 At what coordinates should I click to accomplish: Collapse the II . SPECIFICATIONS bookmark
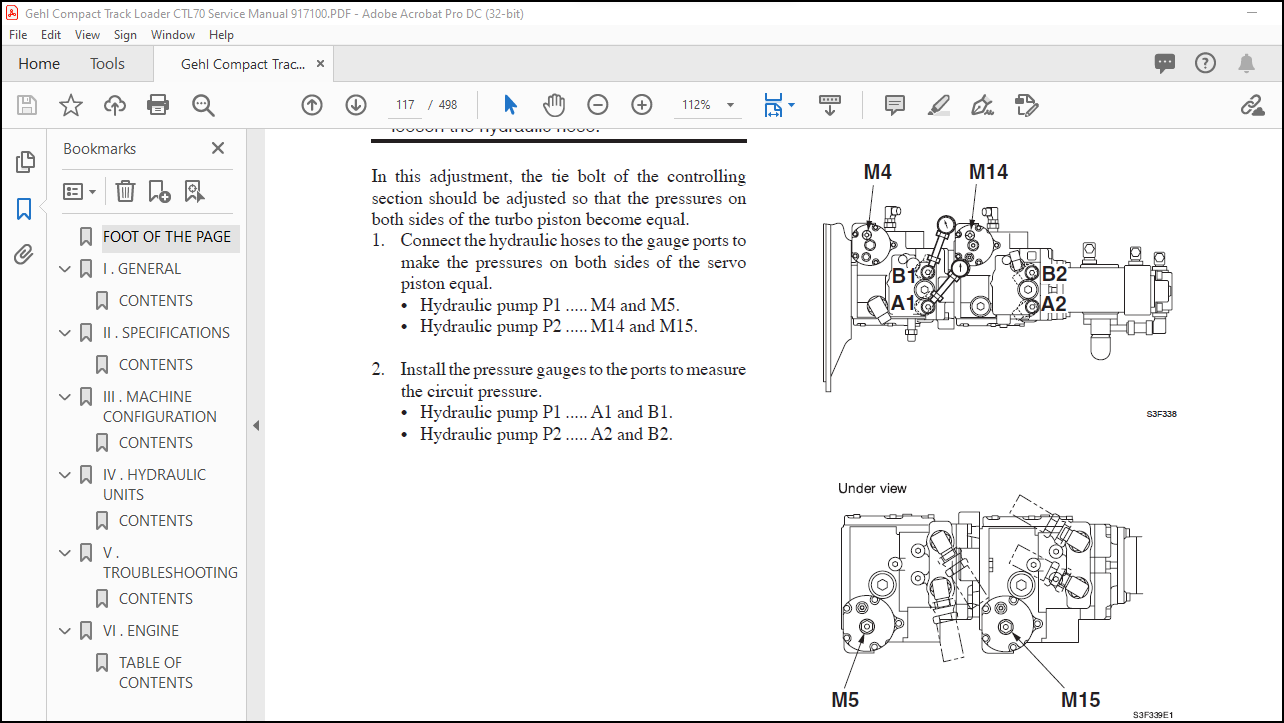pos(65,333)
